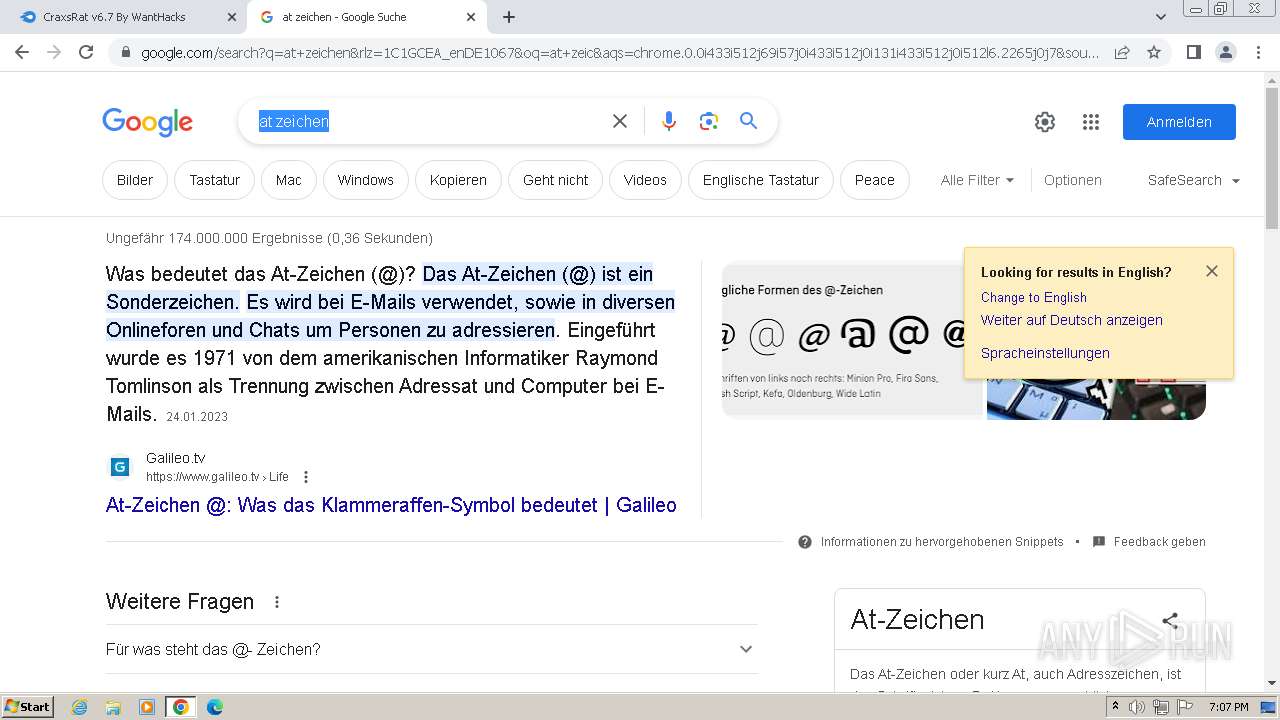This screenshot has width=1280, height=720.
Task: Share the At-Zeichen knowledge panel
Action: [x=1170, y=620]
